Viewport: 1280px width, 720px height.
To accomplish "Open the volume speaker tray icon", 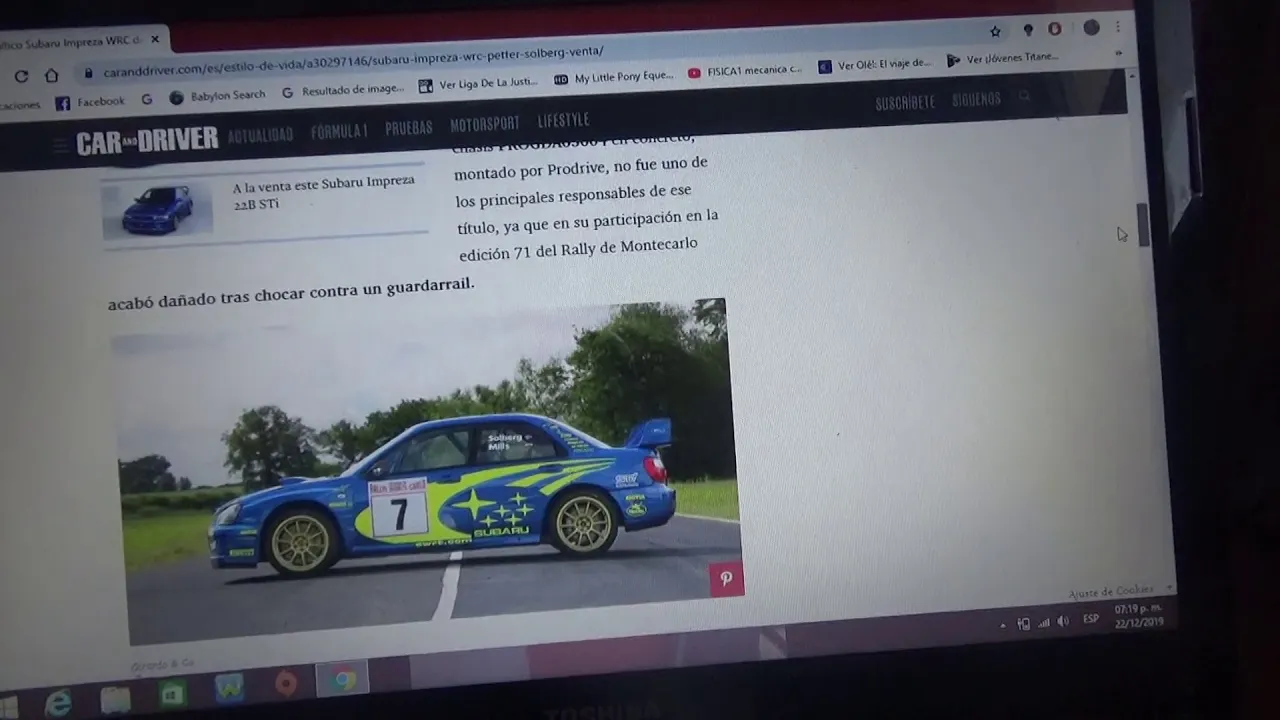I will tap(1063, 621).
